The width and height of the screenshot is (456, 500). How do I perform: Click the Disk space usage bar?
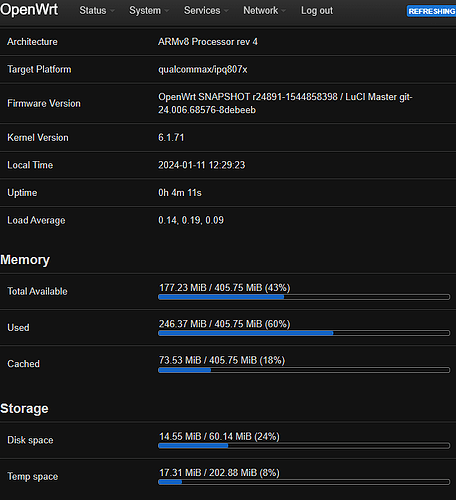coord(304,446)
